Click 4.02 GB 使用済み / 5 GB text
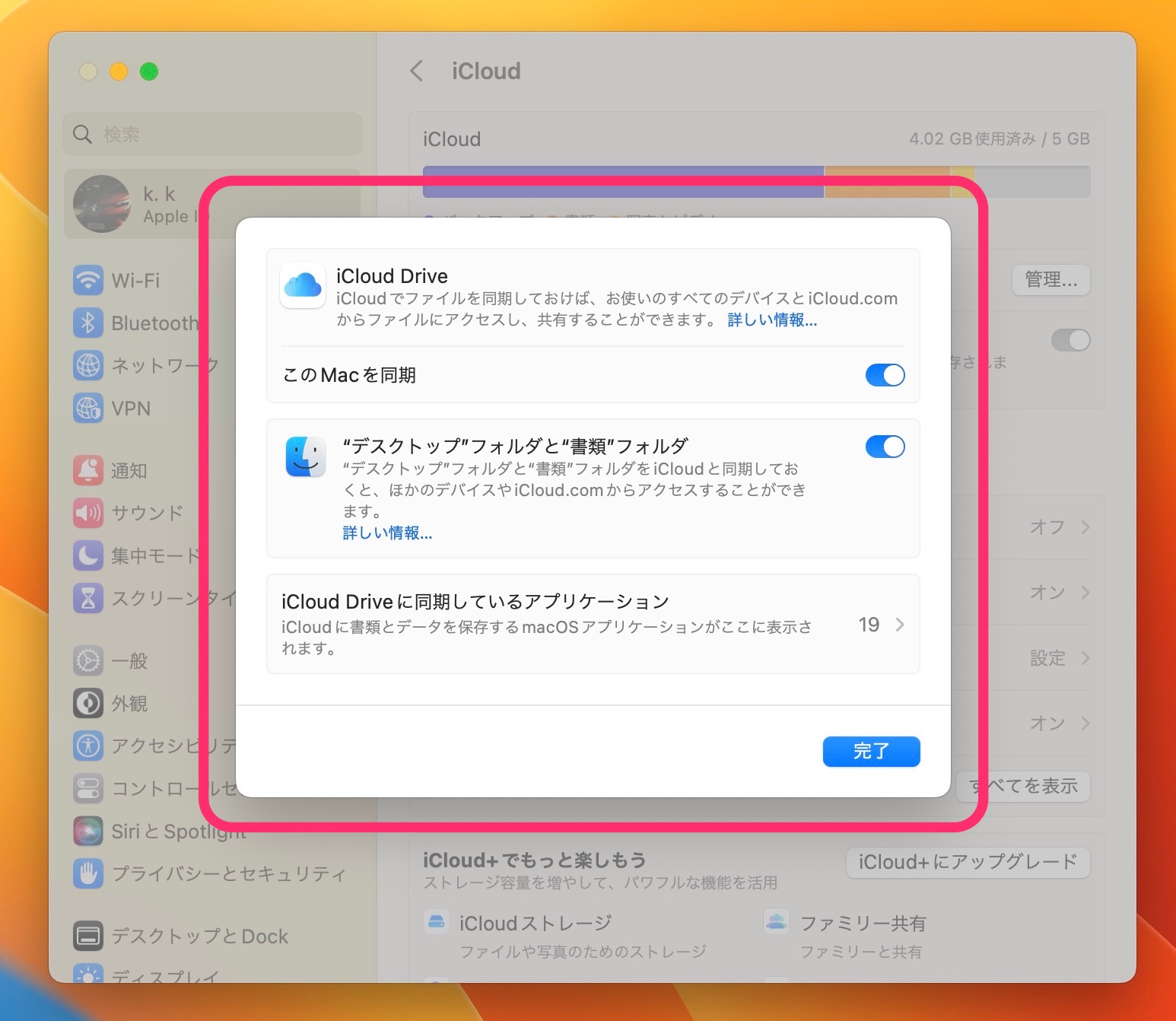Image resolution: width=1176 pixels, height=1021 pixels. pos(1000,138)
